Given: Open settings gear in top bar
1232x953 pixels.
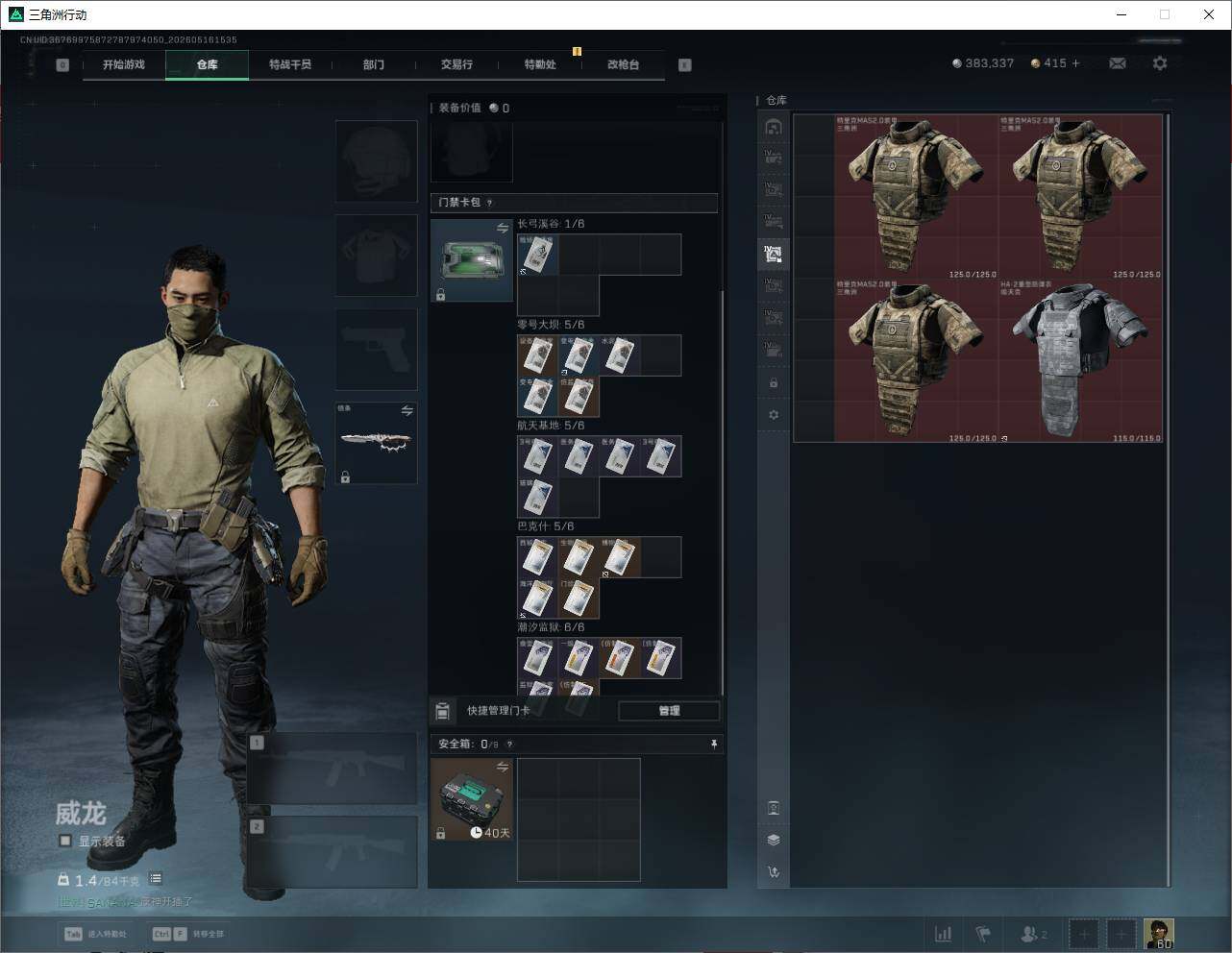Looking at the screenshot, I should (1160, 63).
